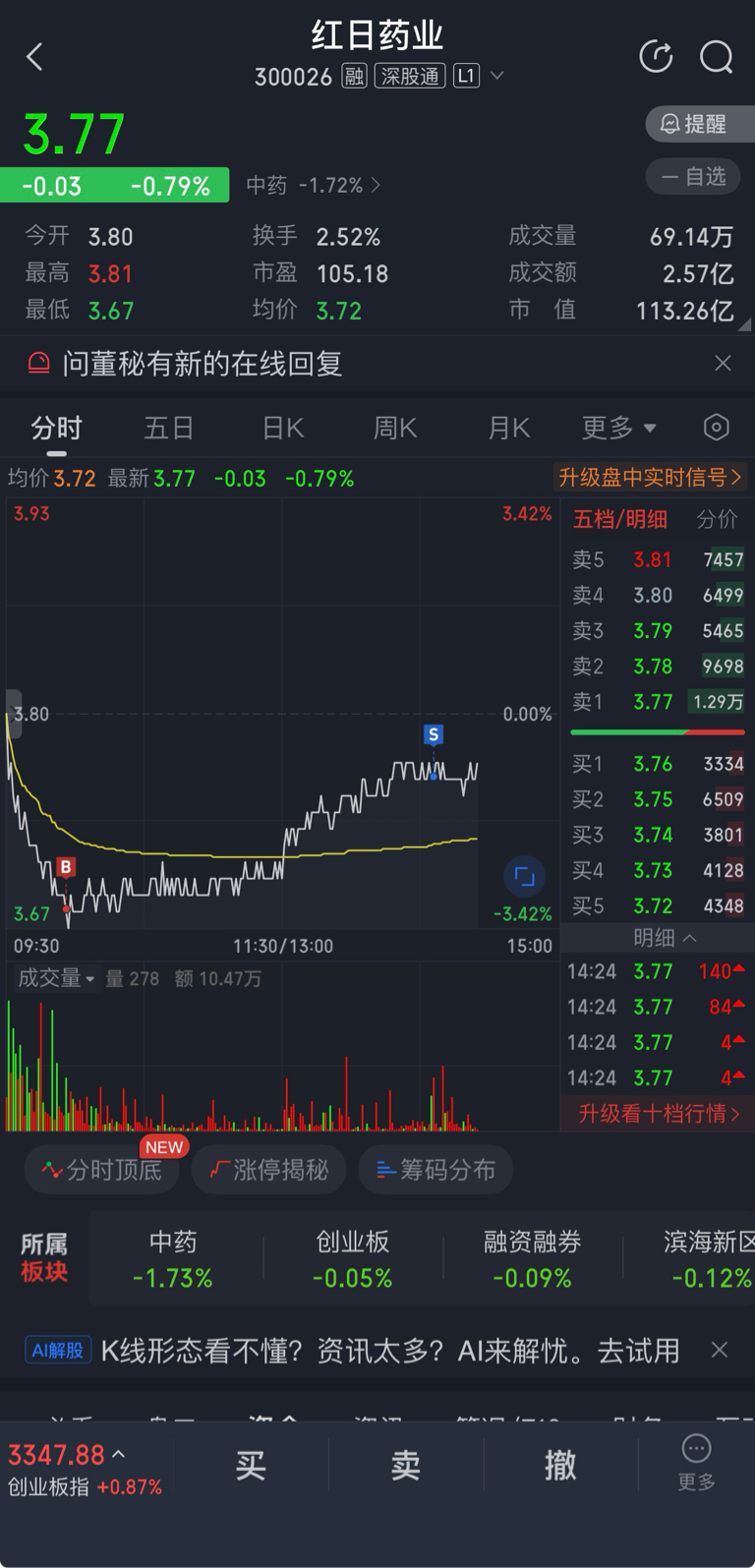Open chart settings hexagon icon
Image resolution: width=755 pixels, height=1568 pixels.
tap(717, 427)
